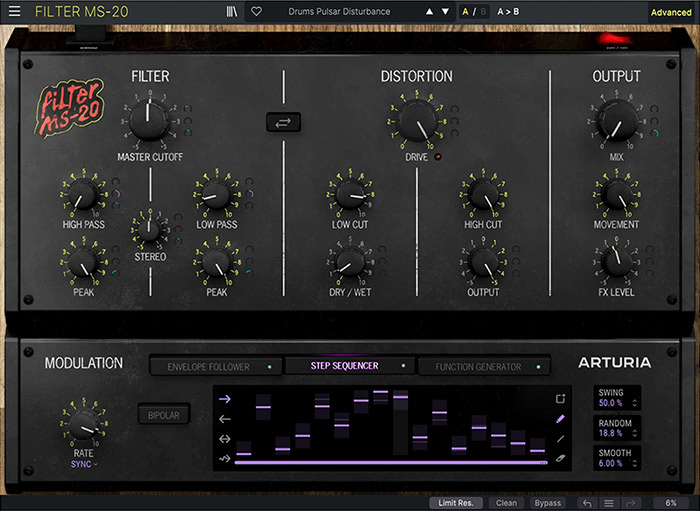Click the LOW CUT knob
Image resolution: width=700 pixels, height=511 pixels.
pyautogui.click(x=350, y=195)
